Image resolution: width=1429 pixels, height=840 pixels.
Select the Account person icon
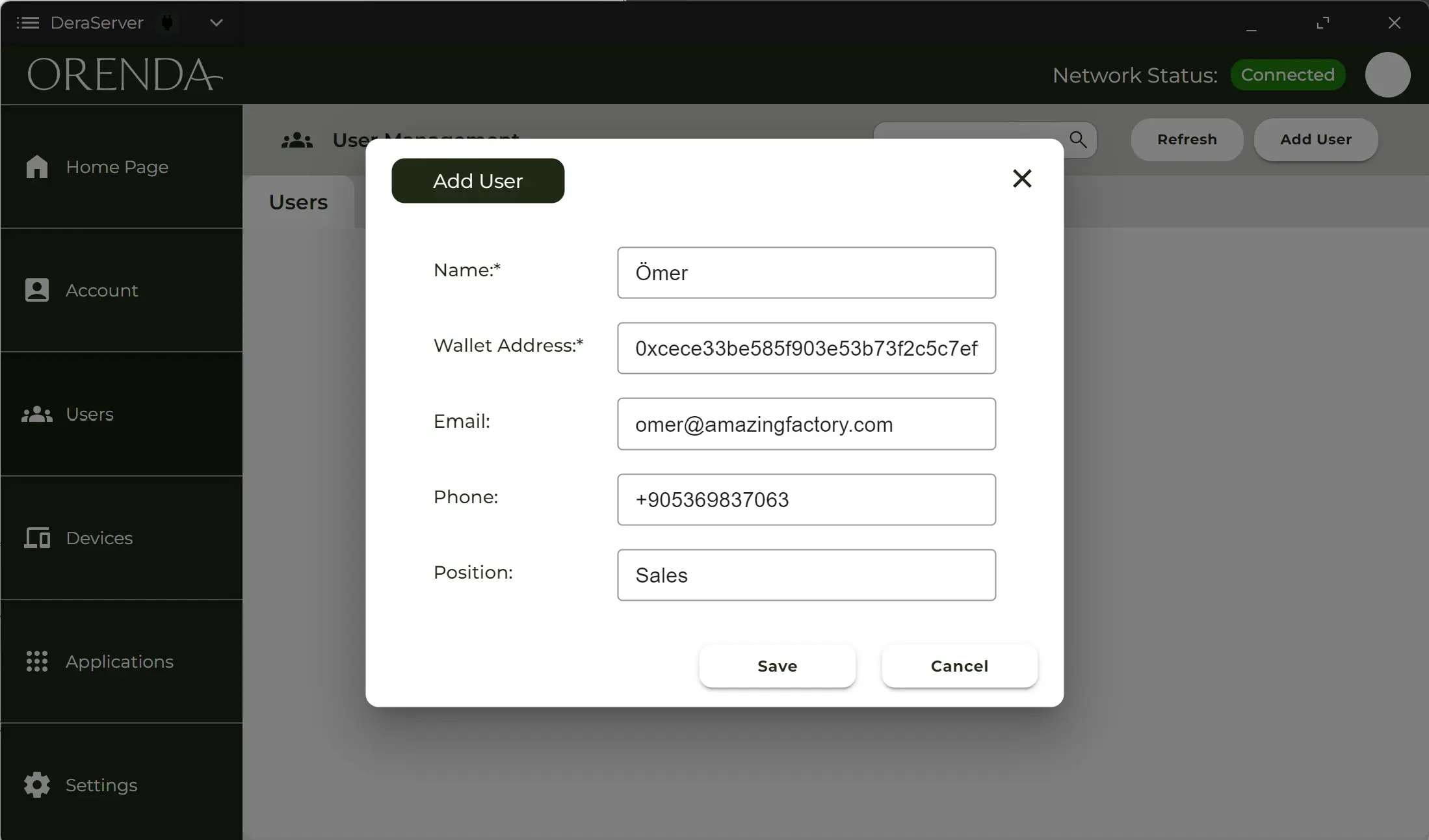pyautogui.click(x=37, y=291)
